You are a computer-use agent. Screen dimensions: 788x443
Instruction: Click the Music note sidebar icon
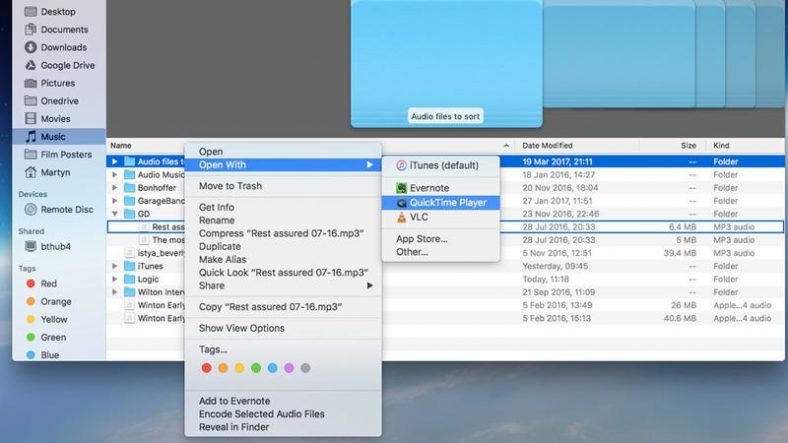point(31,137)
